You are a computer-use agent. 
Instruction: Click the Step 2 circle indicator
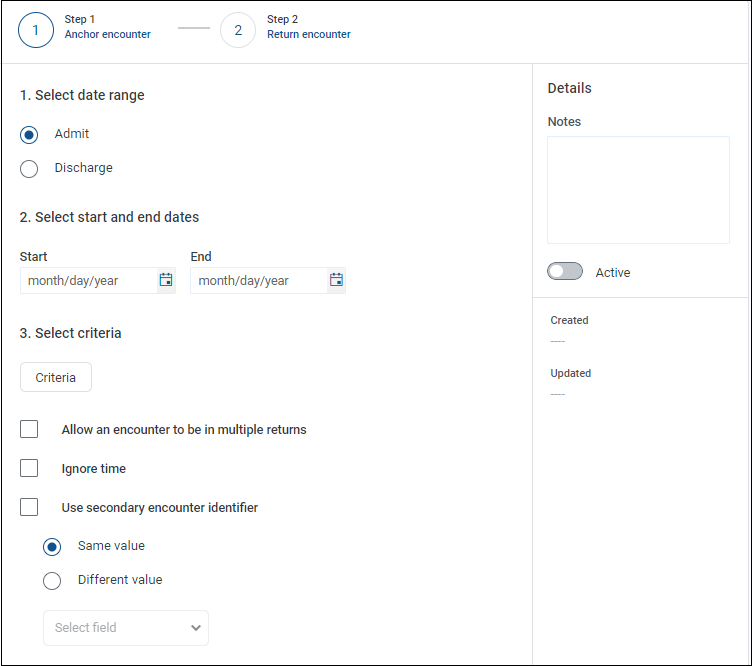coord(238,30)
